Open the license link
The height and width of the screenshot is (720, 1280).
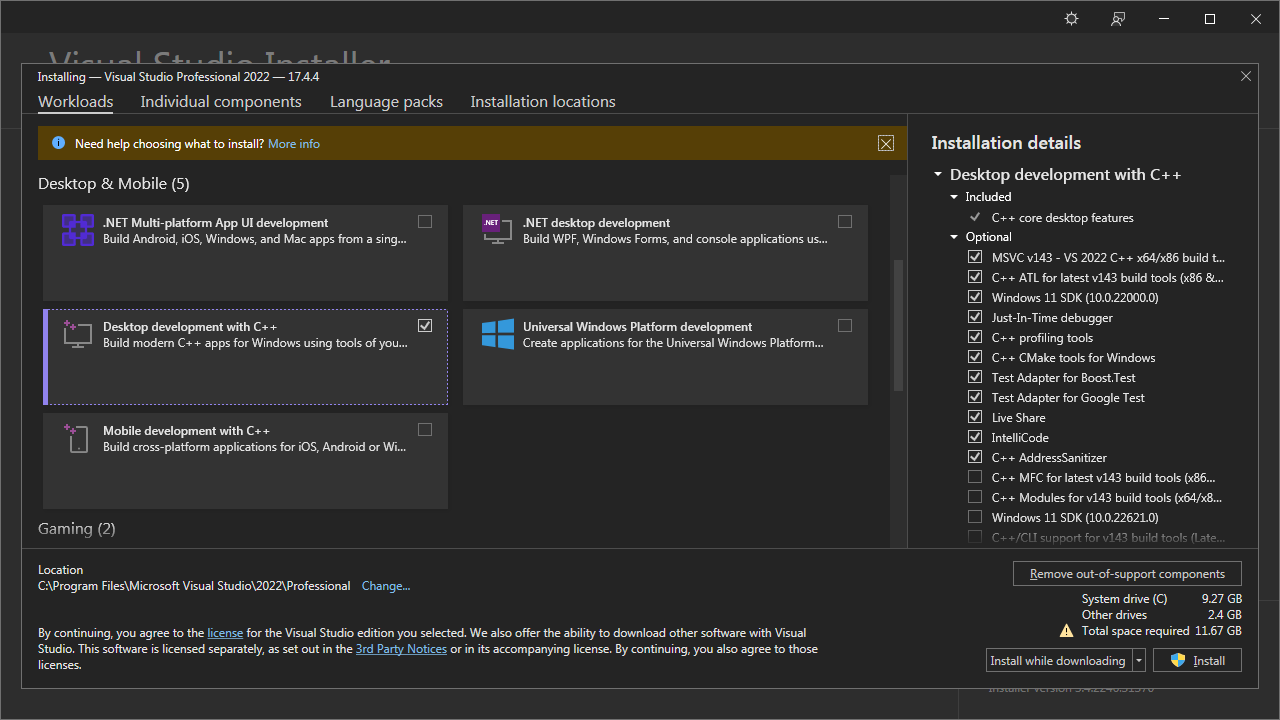click(225, 633)
